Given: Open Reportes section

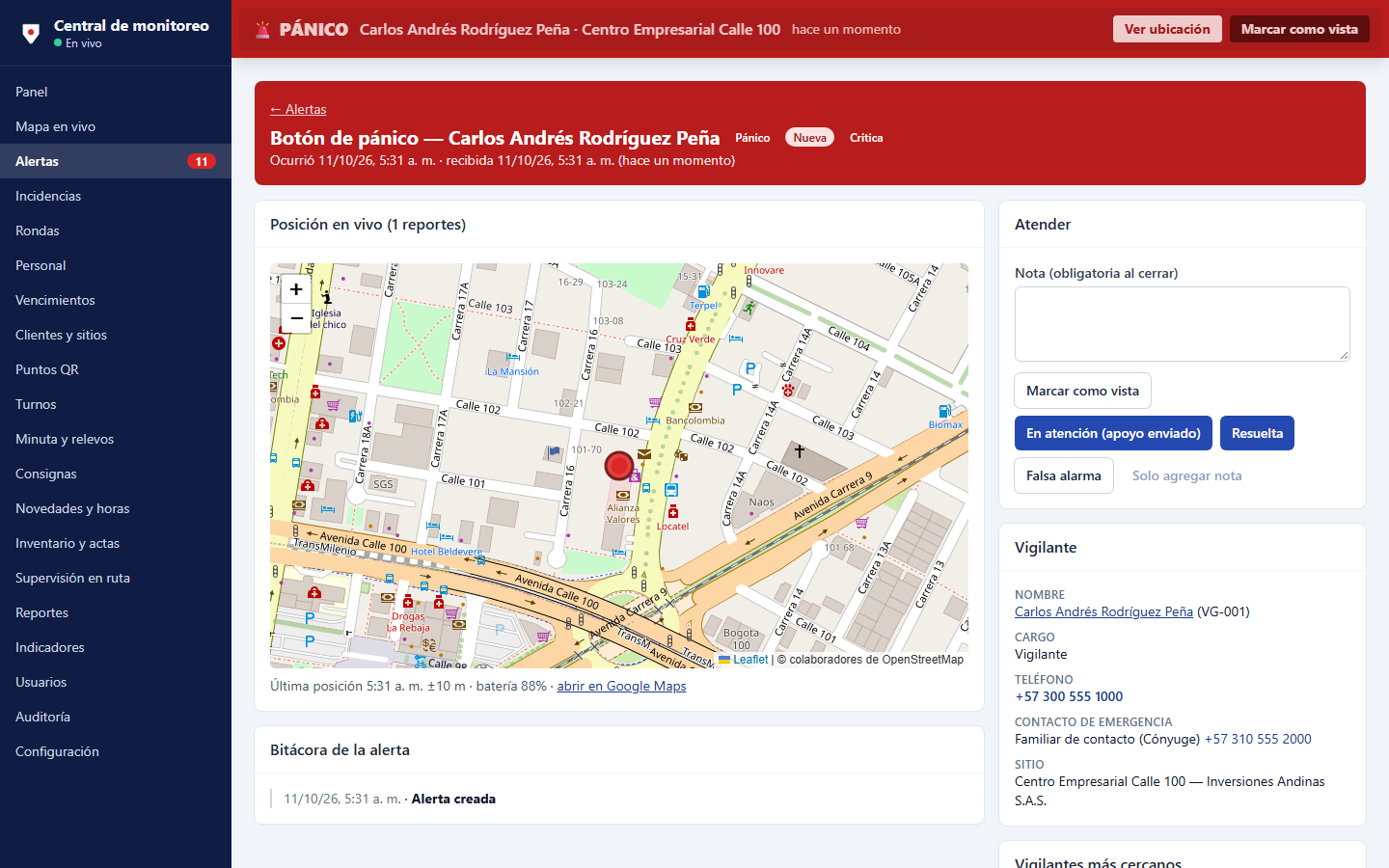Looking at the screenshot, I should [x=116, y=612].
